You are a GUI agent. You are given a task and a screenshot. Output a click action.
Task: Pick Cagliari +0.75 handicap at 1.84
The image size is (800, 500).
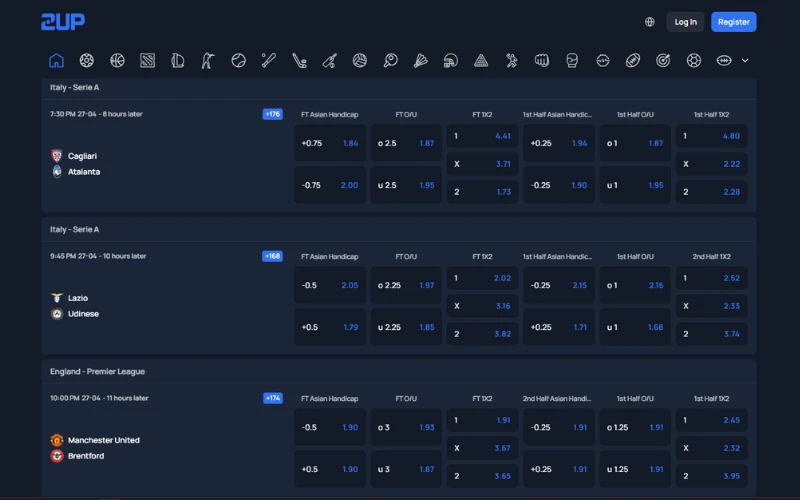pyautogui.click(x=330, y=143)
